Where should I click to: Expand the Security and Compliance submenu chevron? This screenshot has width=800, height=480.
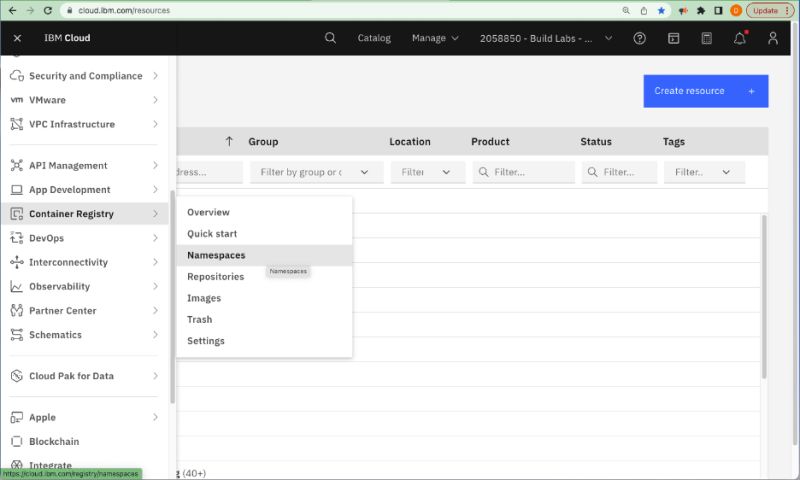pos(156,75)
